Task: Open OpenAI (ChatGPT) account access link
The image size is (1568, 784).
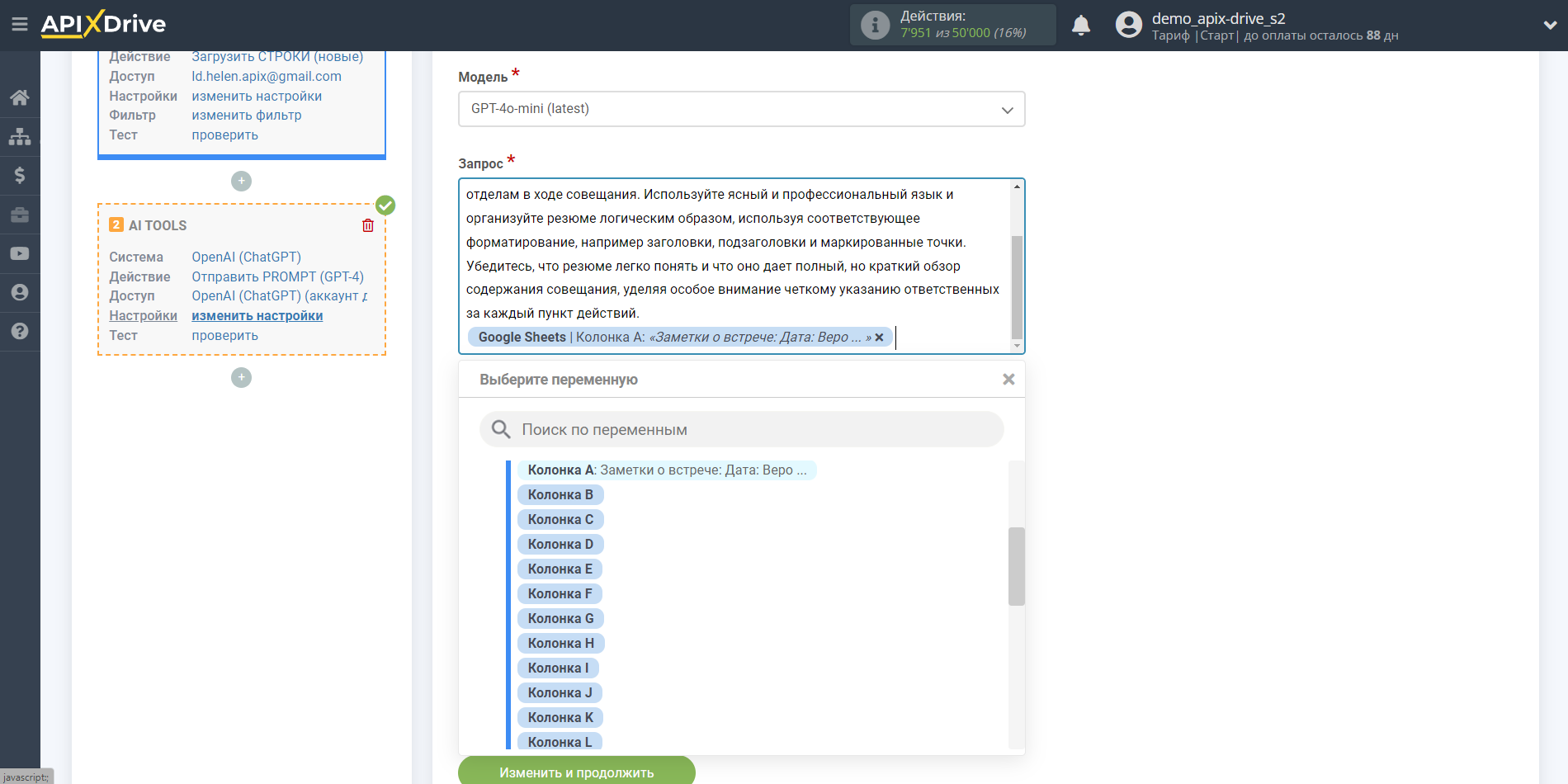Action: pos(280,295)
